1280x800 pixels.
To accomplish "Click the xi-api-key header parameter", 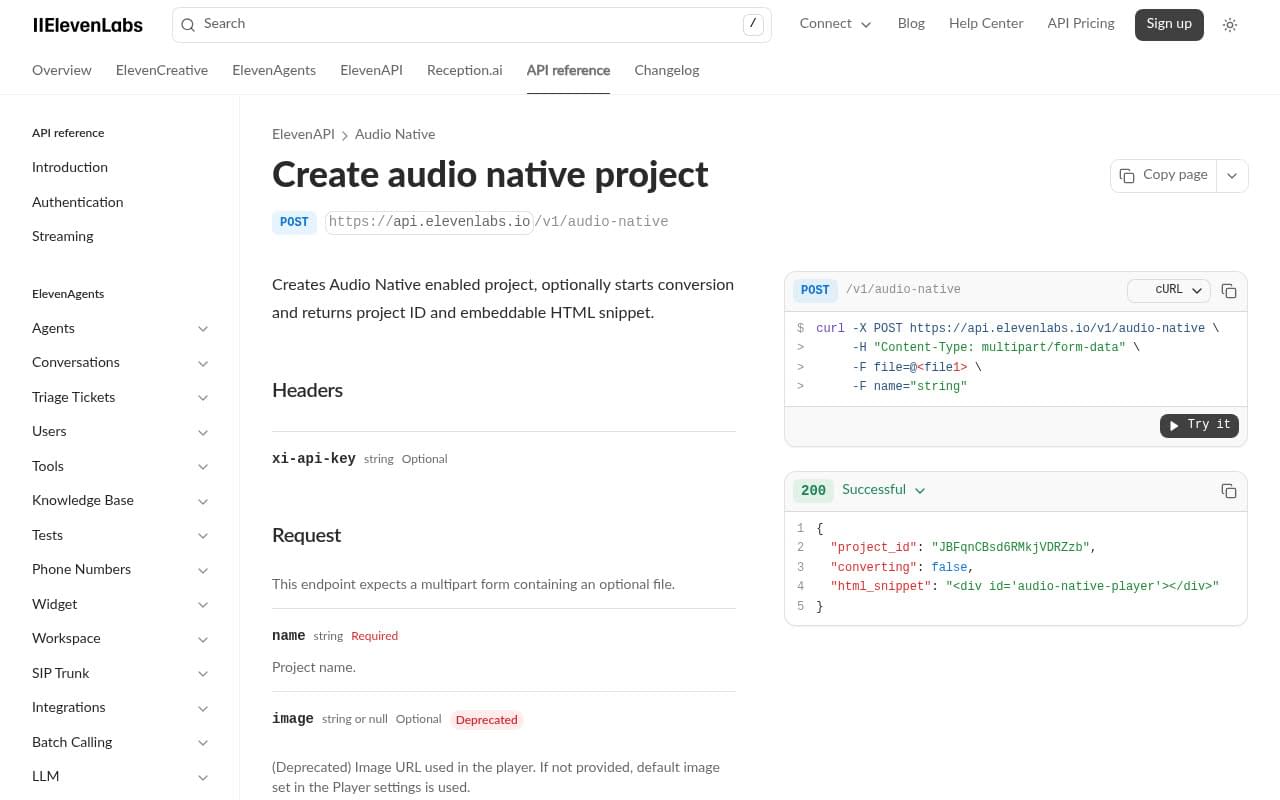I will (x=314, y=459).
